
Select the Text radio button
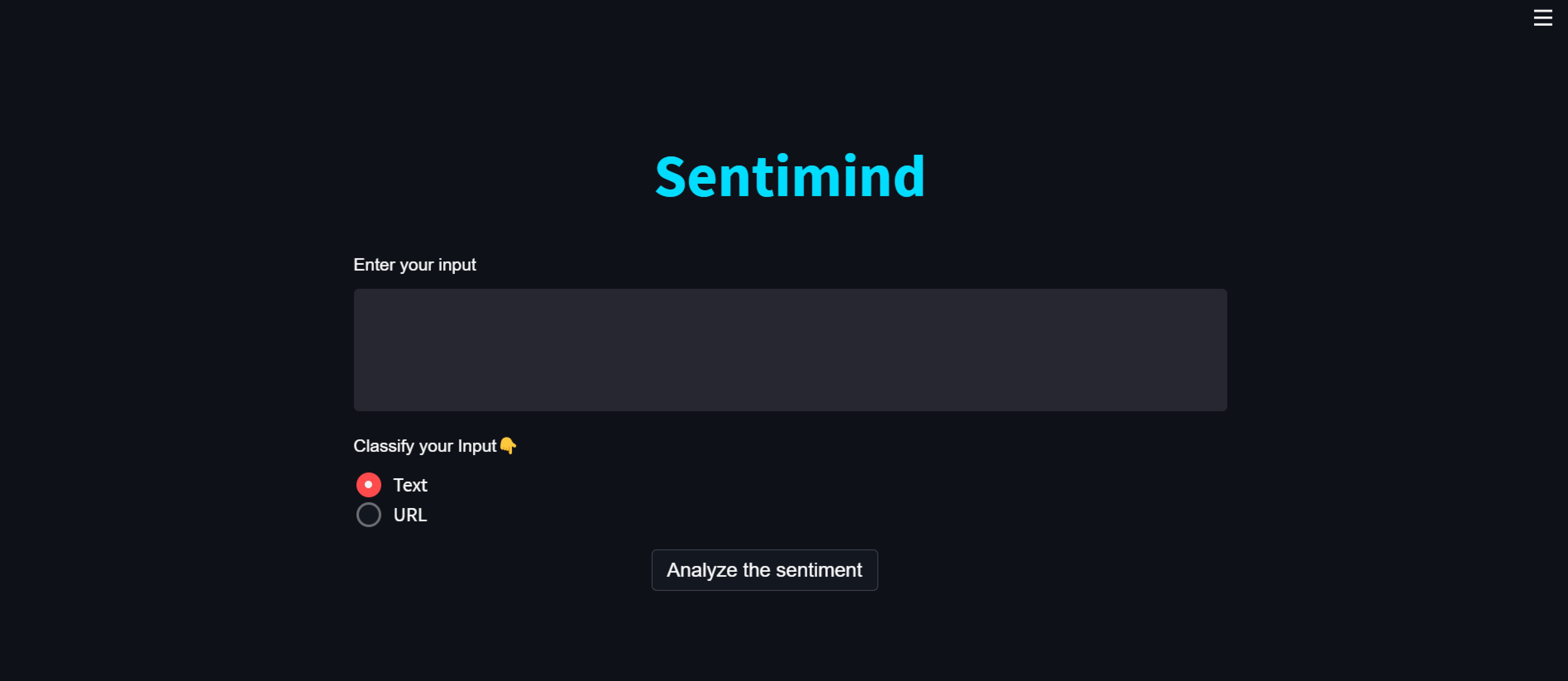tap(368, 485)
